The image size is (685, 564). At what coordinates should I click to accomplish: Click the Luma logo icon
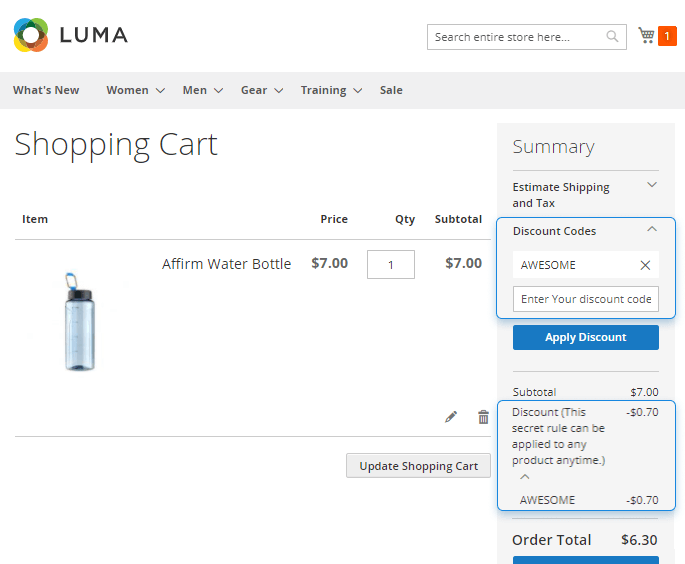[31, 35]
